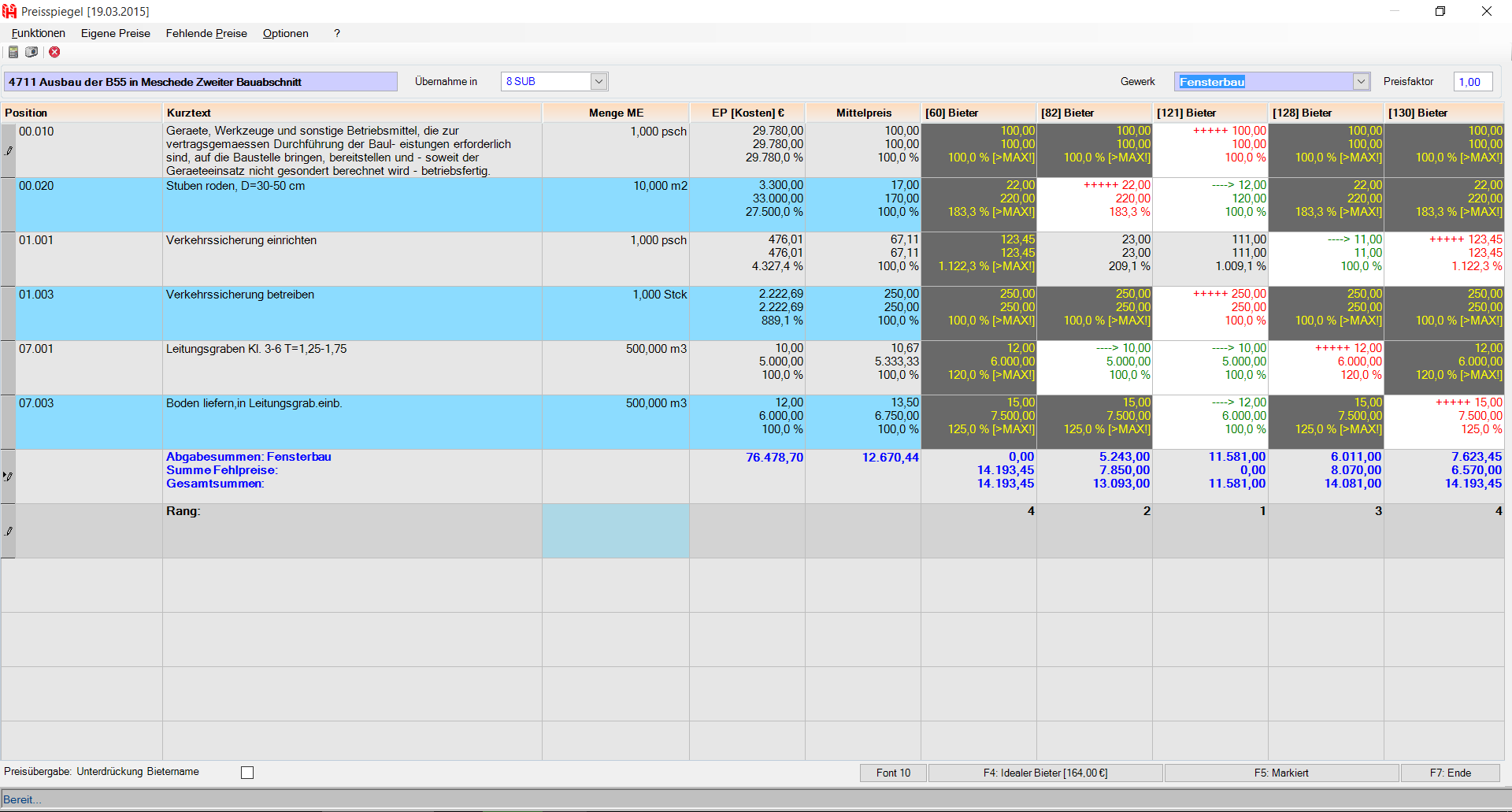Open the Funktionen menu
Screen dimensions: 1512x812
coord(39,33)
